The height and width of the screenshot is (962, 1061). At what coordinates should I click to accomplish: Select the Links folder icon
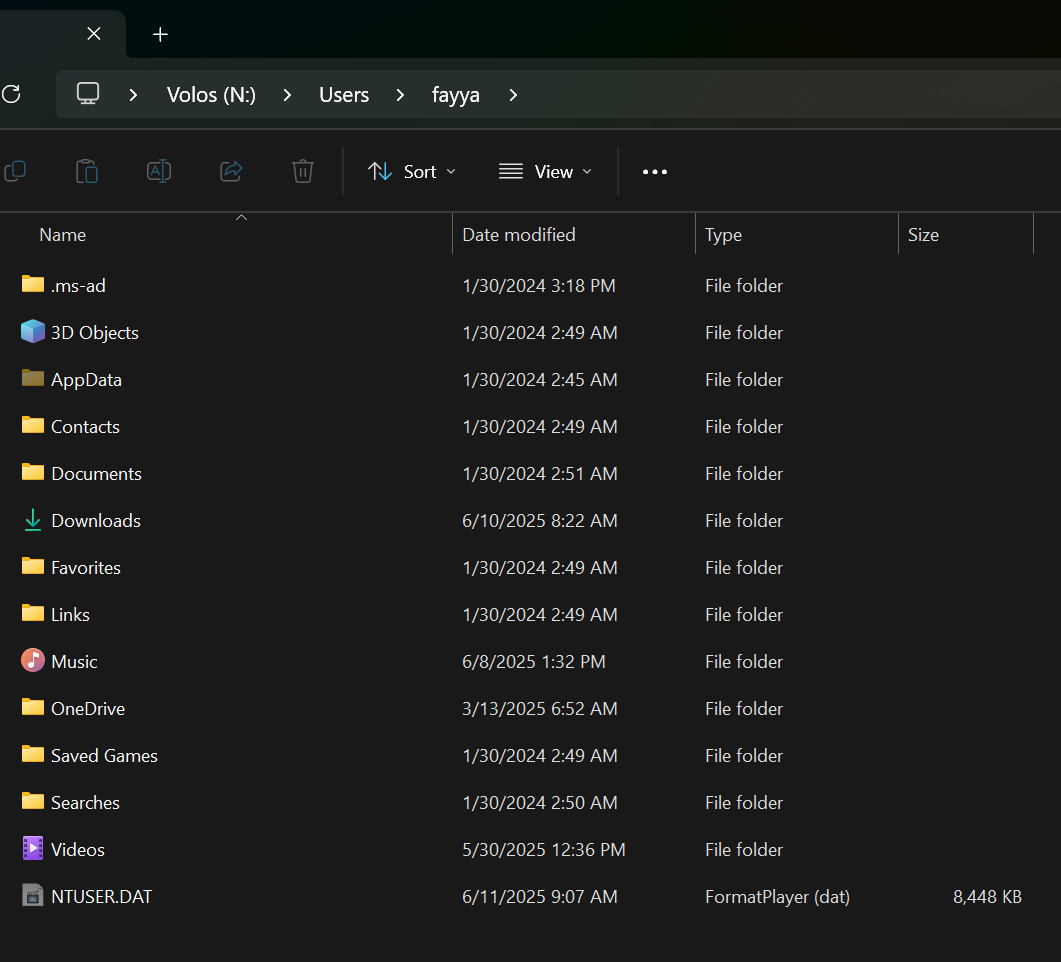32,613
